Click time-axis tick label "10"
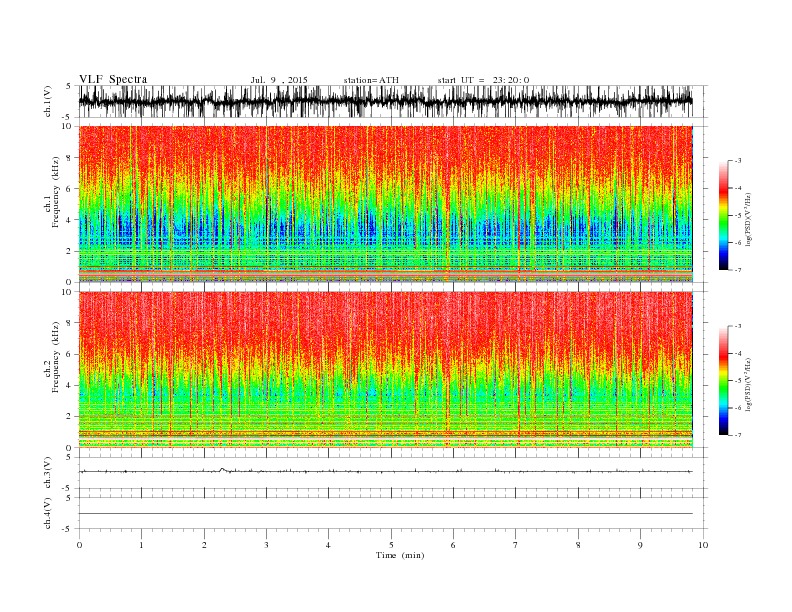Image resolution: width=792 pixels, height=612 pixels. (x=703, y=545)
